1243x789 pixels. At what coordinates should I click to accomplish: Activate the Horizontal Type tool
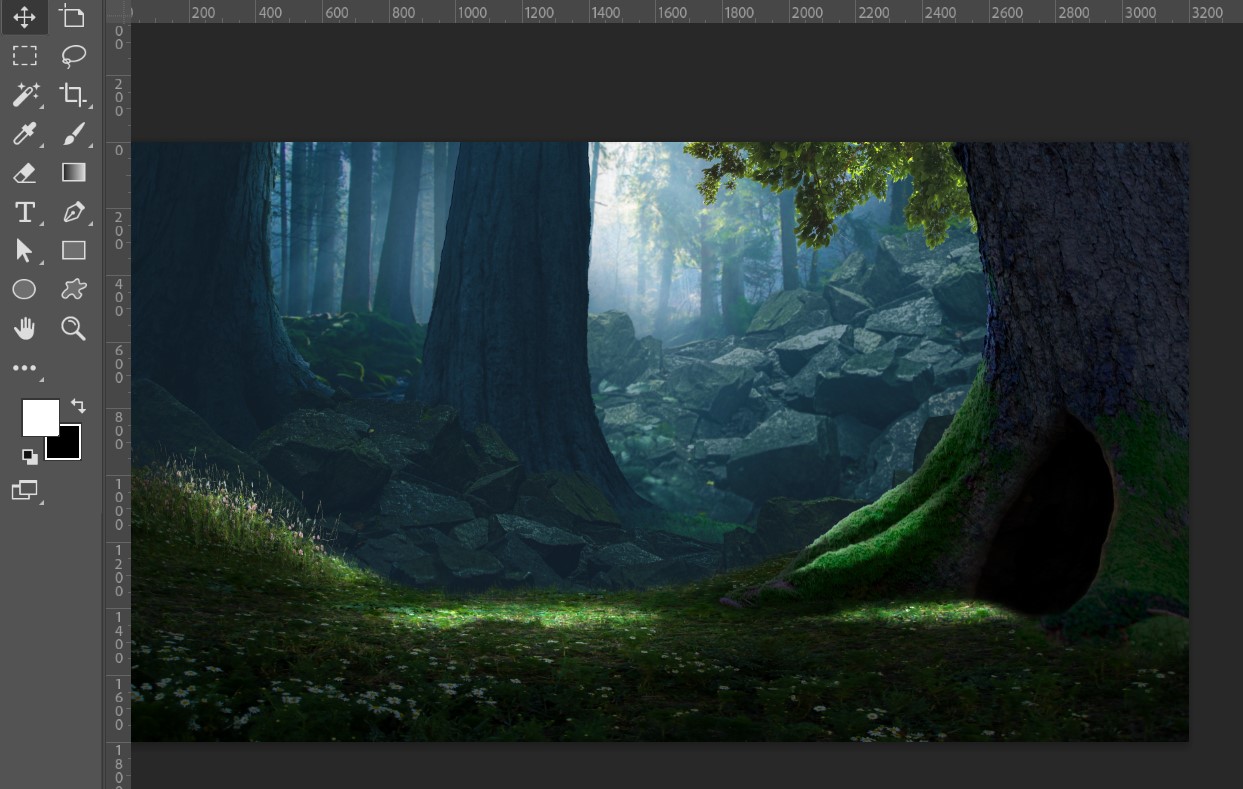pyautogui.click(x=24, y=212)
